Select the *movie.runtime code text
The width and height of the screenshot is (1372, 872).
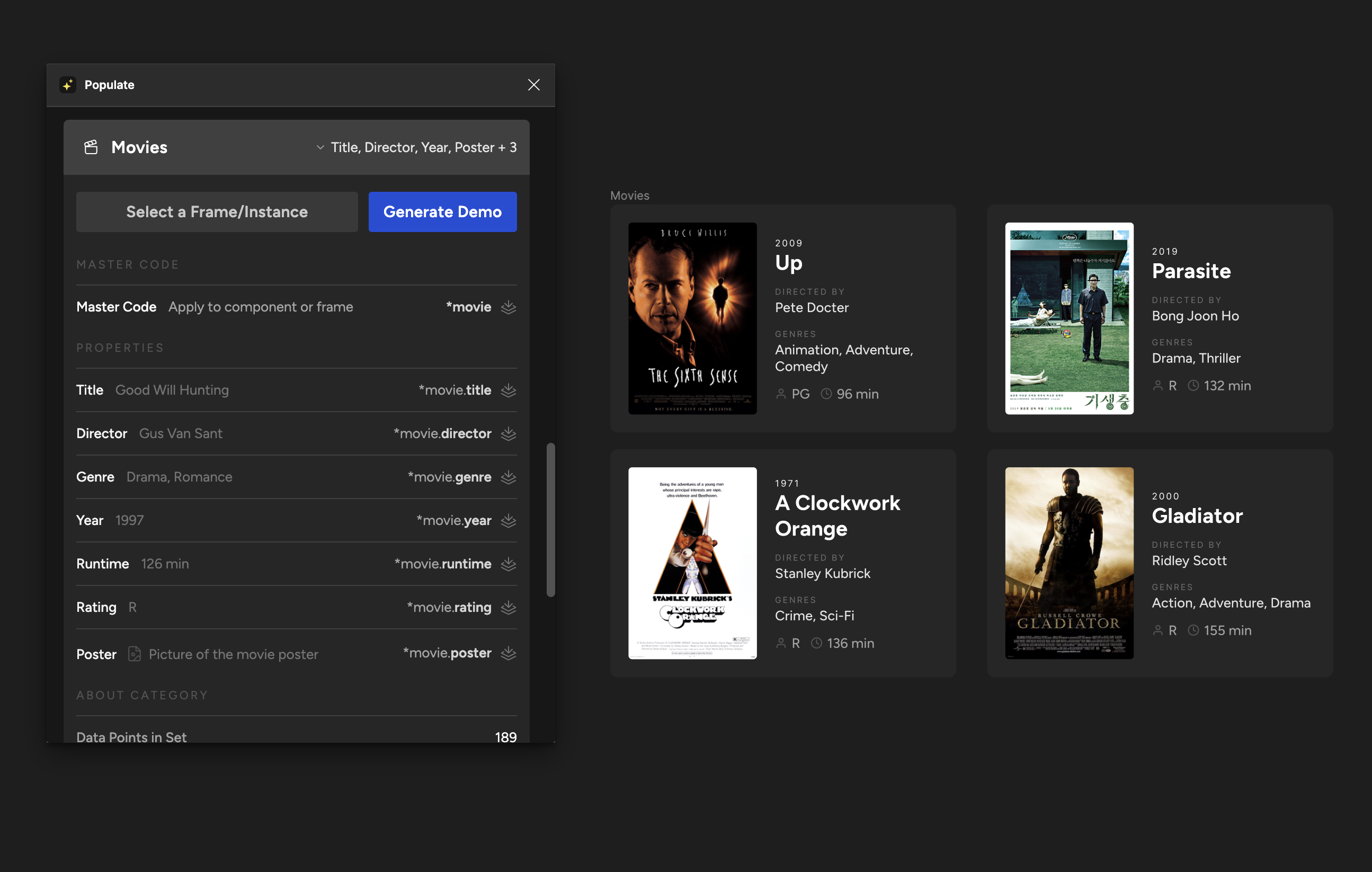443,564
